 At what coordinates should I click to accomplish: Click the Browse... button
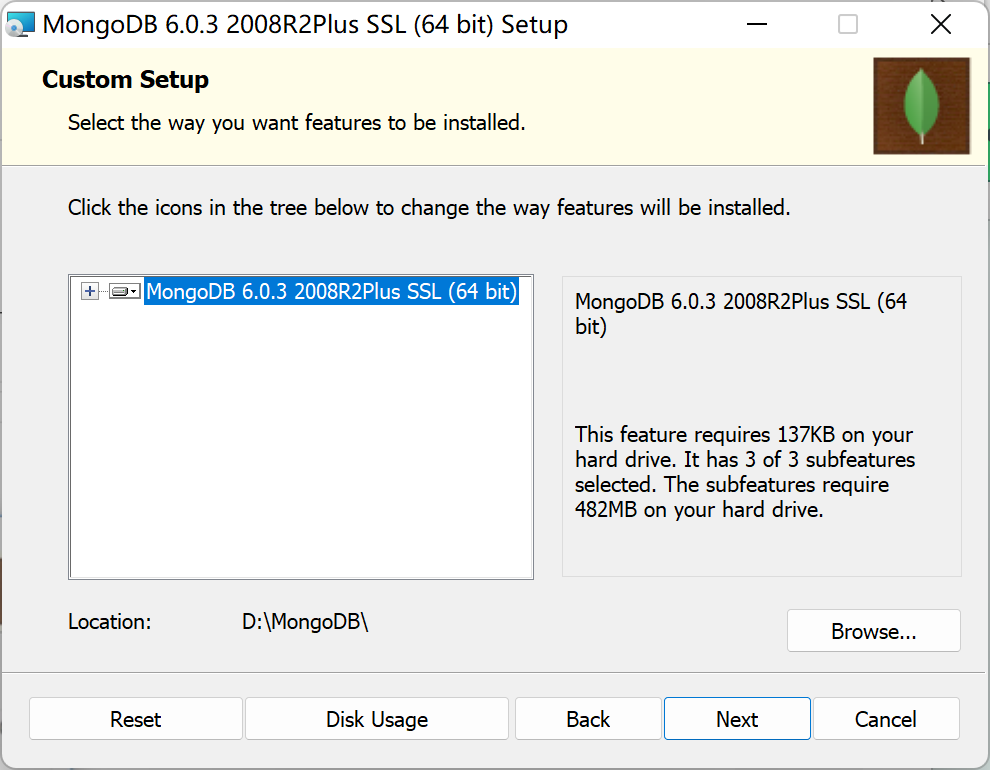point(873,631)
